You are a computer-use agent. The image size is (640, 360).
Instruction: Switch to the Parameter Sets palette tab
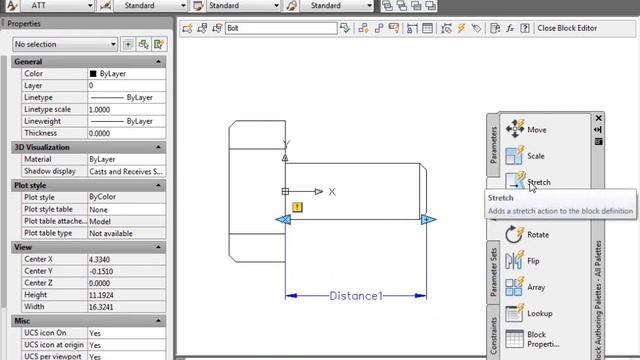493,272
